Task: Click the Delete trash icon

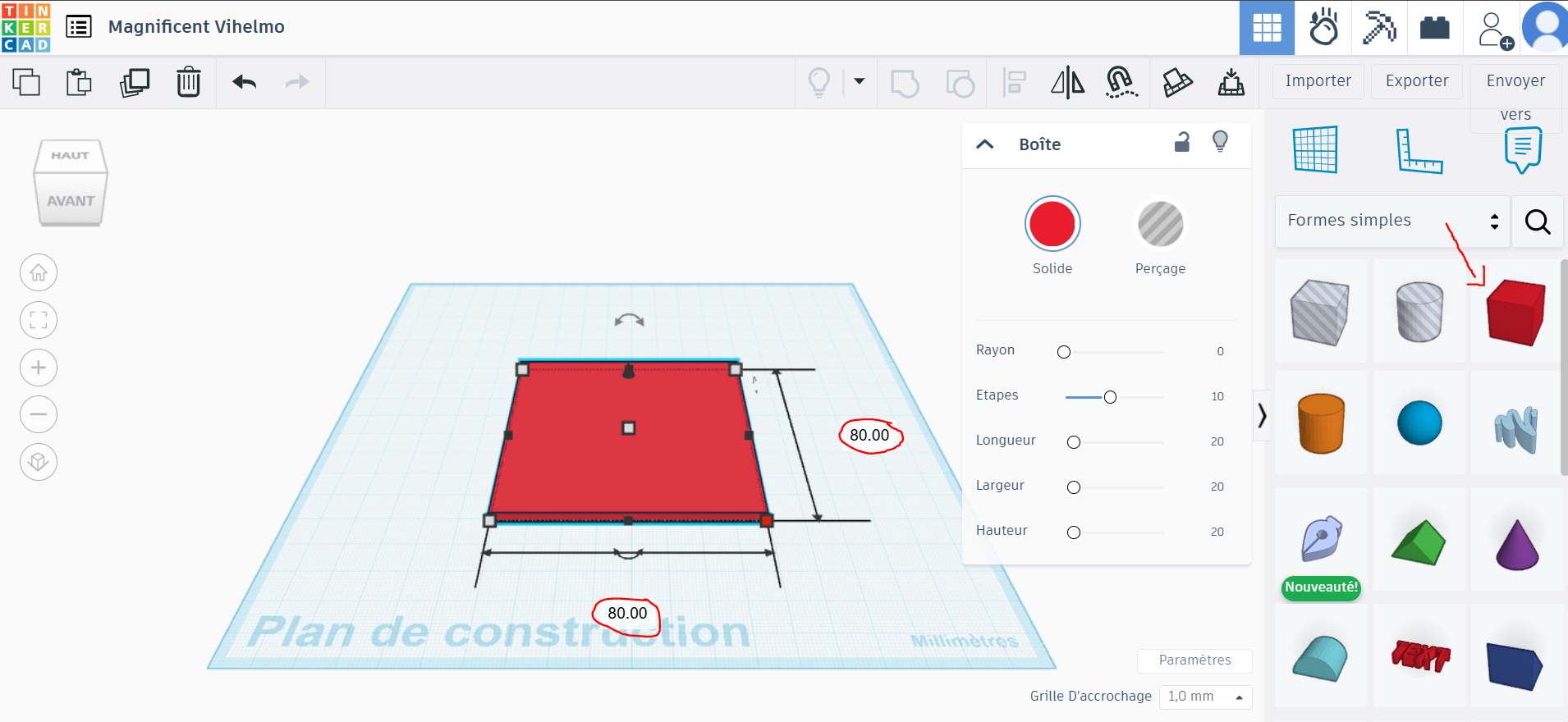Action: pos(189,82)
